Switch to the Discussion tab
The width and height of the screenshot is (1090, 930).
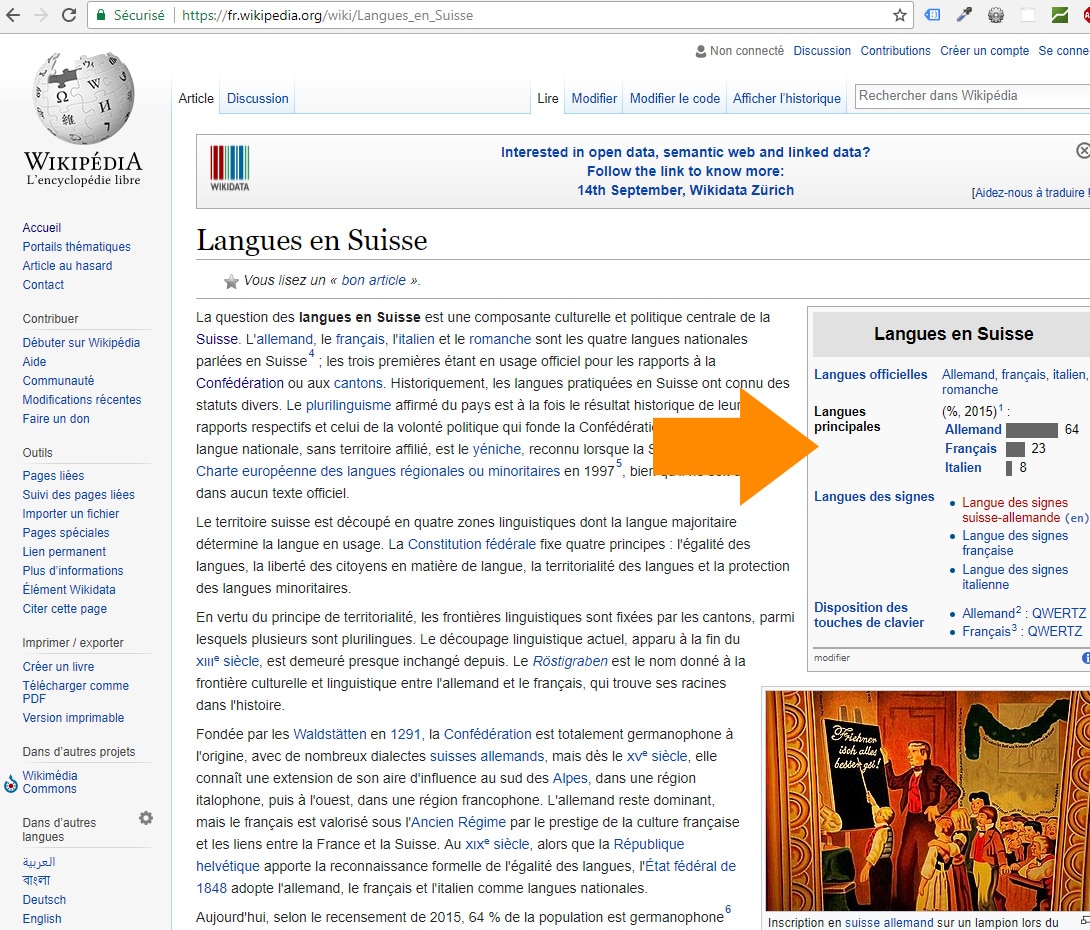pyautogui.click(x=257, y=98)
